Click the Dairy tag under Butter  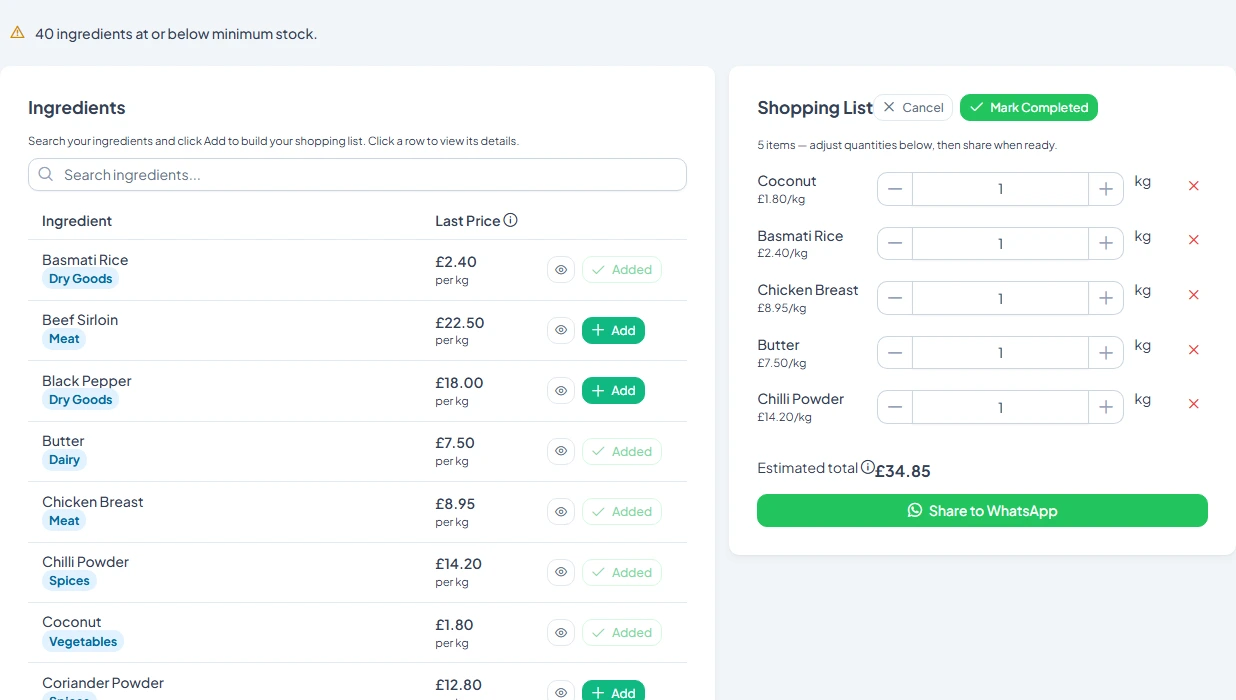pos(64,460)
